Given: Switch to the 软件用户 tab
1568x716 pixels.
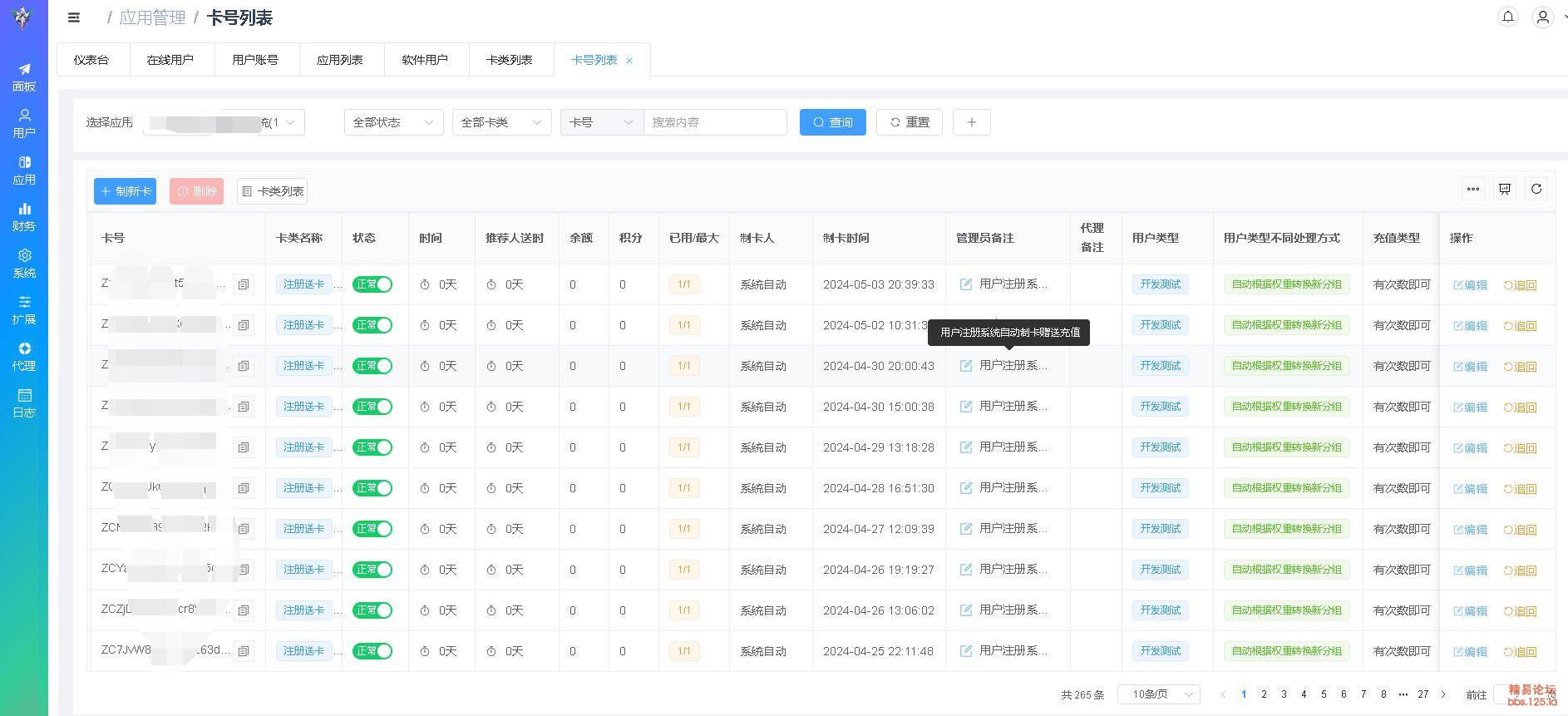Looking at the screenshot, I should click(x=425, y=60).
